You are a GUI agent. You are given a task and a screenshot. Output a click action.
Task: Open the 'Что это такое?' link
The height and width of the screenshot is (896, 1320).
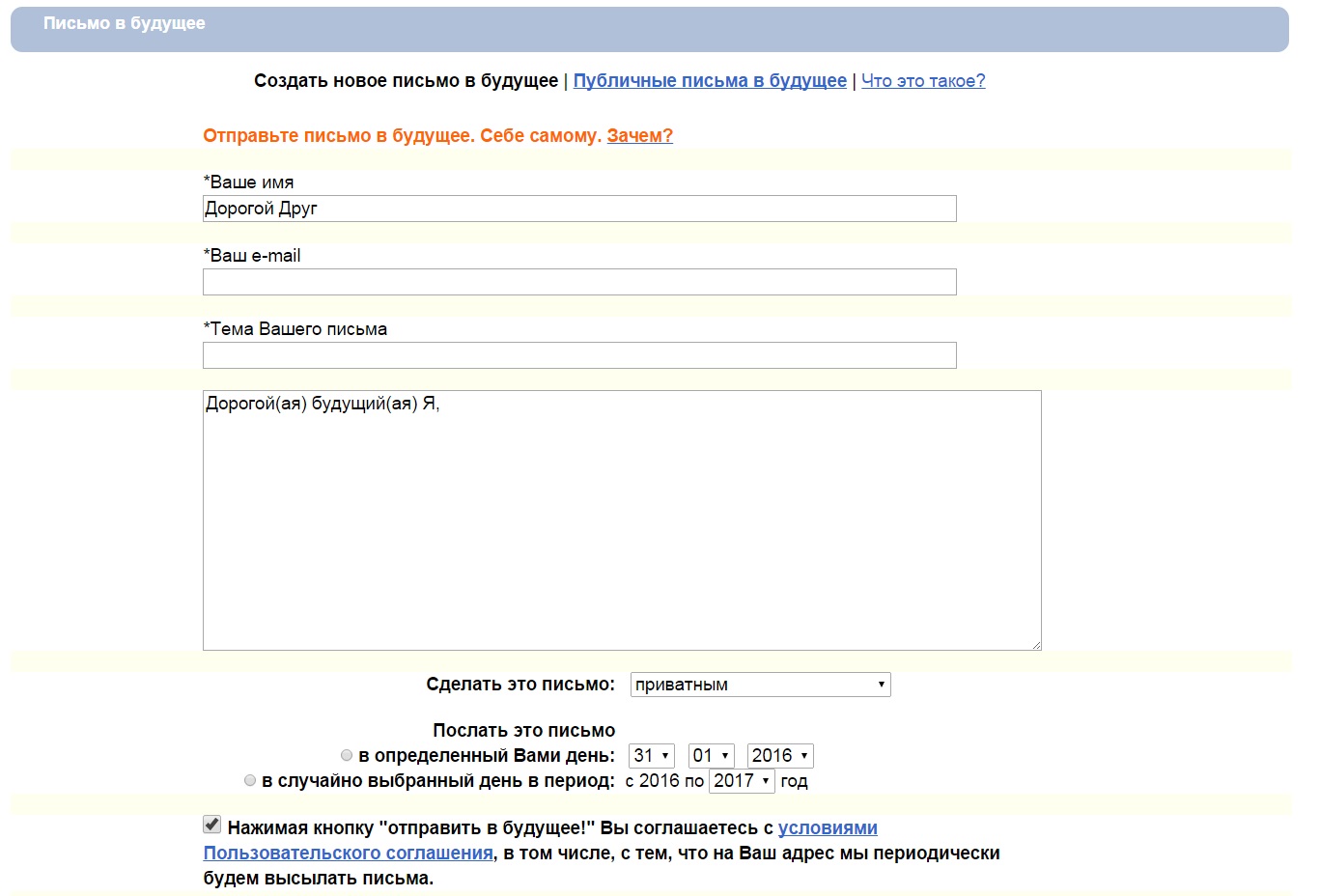pos(923,81)
